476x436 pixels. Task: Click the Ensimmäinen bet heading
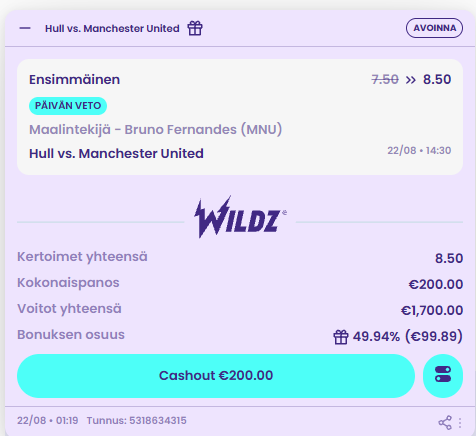(x=74, y=80)
